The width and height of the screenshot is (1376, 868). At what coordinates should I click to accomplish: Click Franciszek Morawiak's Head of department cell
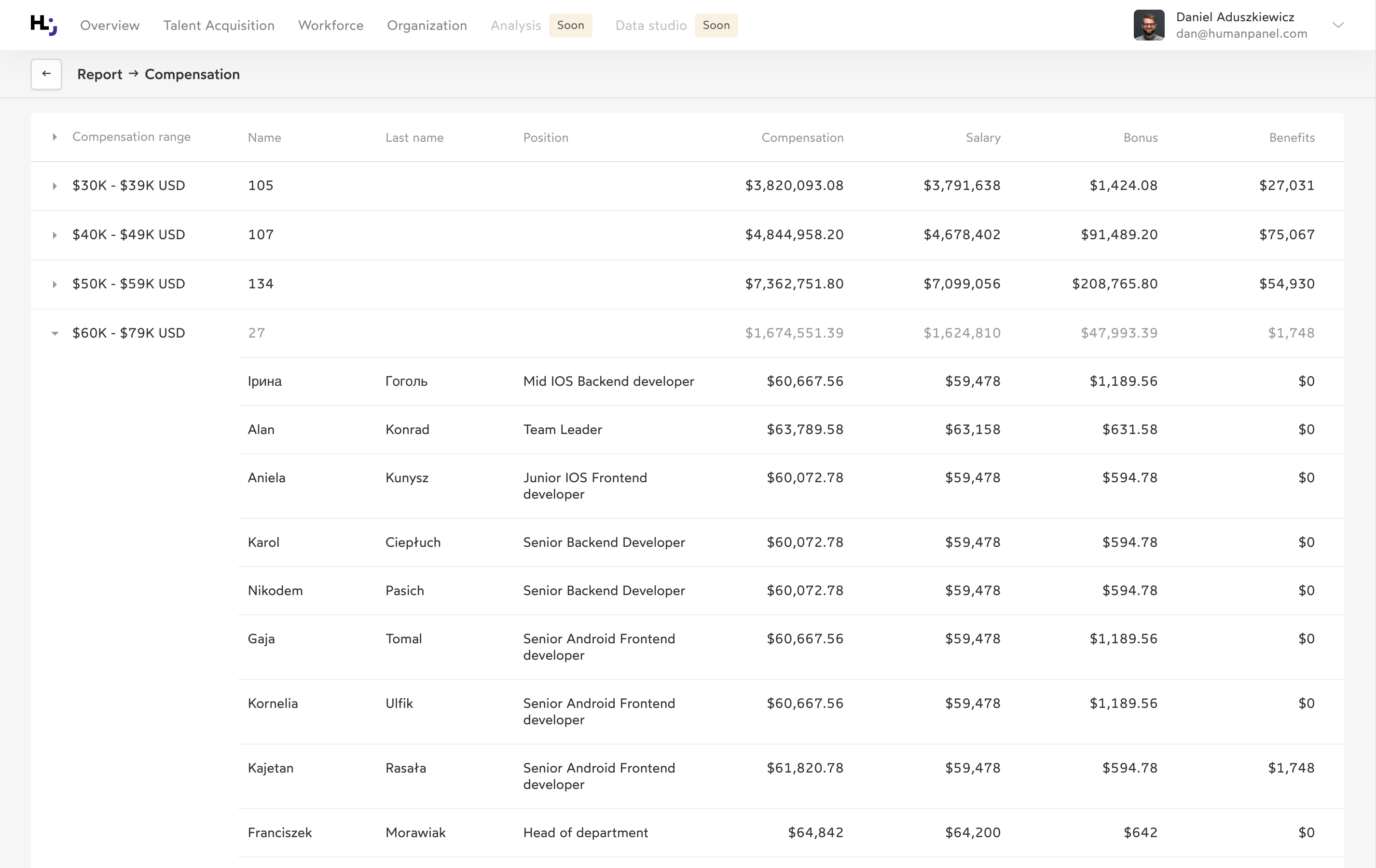click(x=586, y=833)
